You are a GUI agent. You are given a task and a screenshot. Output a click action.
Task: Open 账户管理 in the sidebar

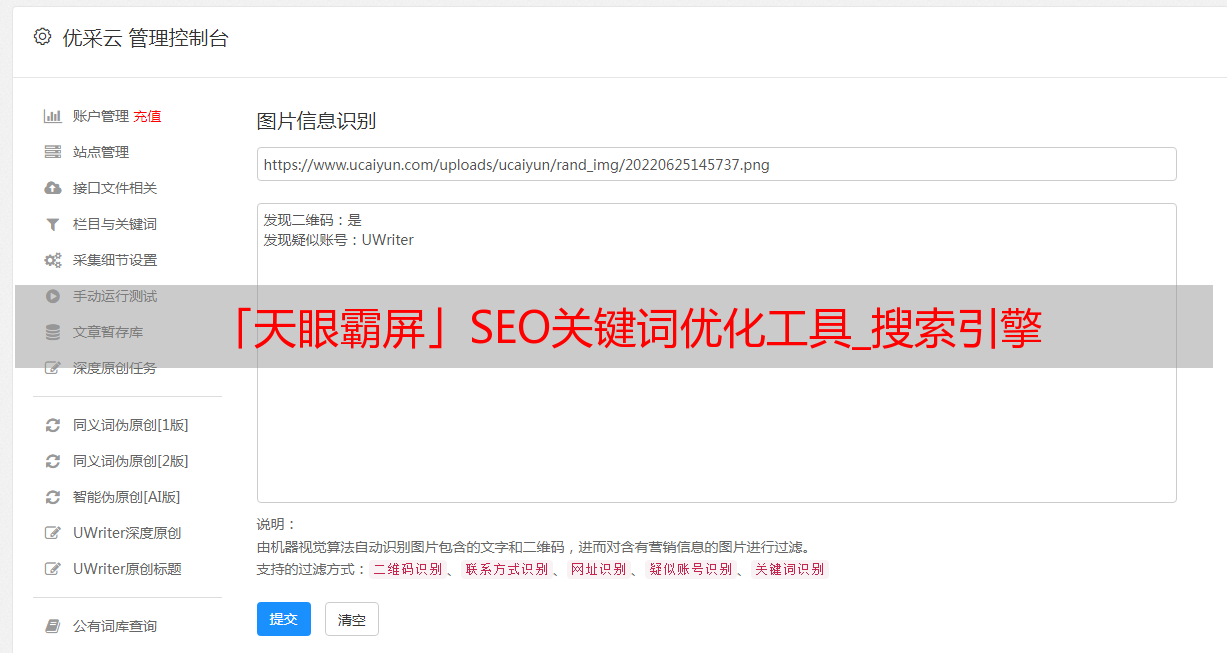101,116
